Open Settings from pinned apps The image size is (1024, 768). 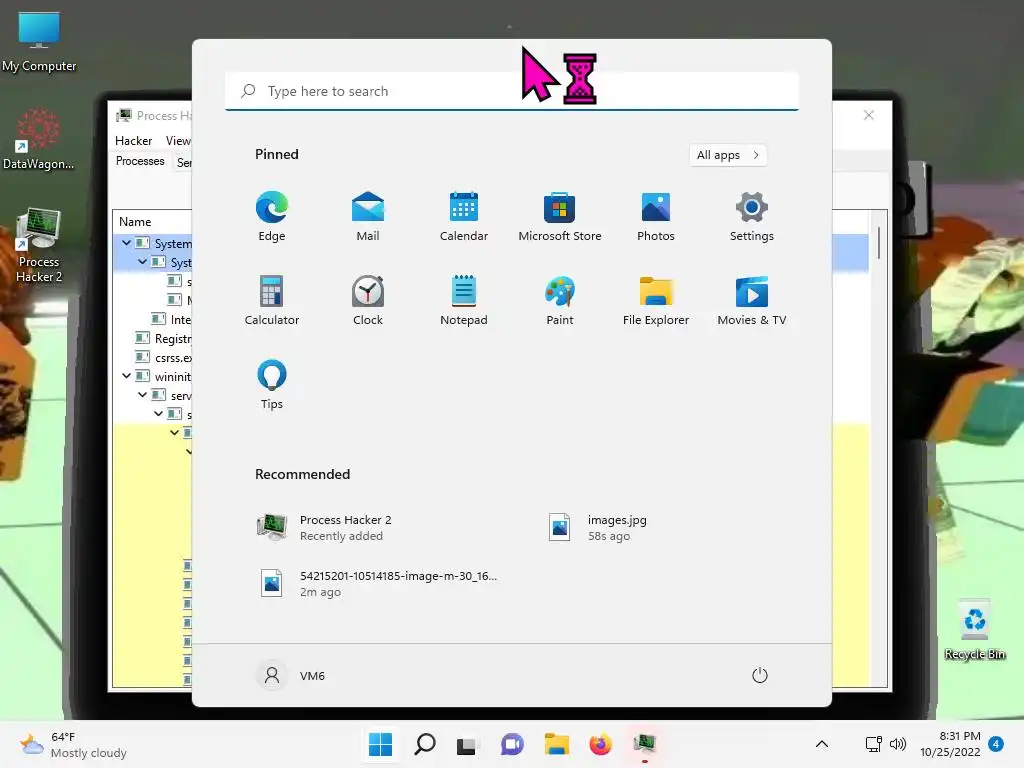(x=752, y=217)
